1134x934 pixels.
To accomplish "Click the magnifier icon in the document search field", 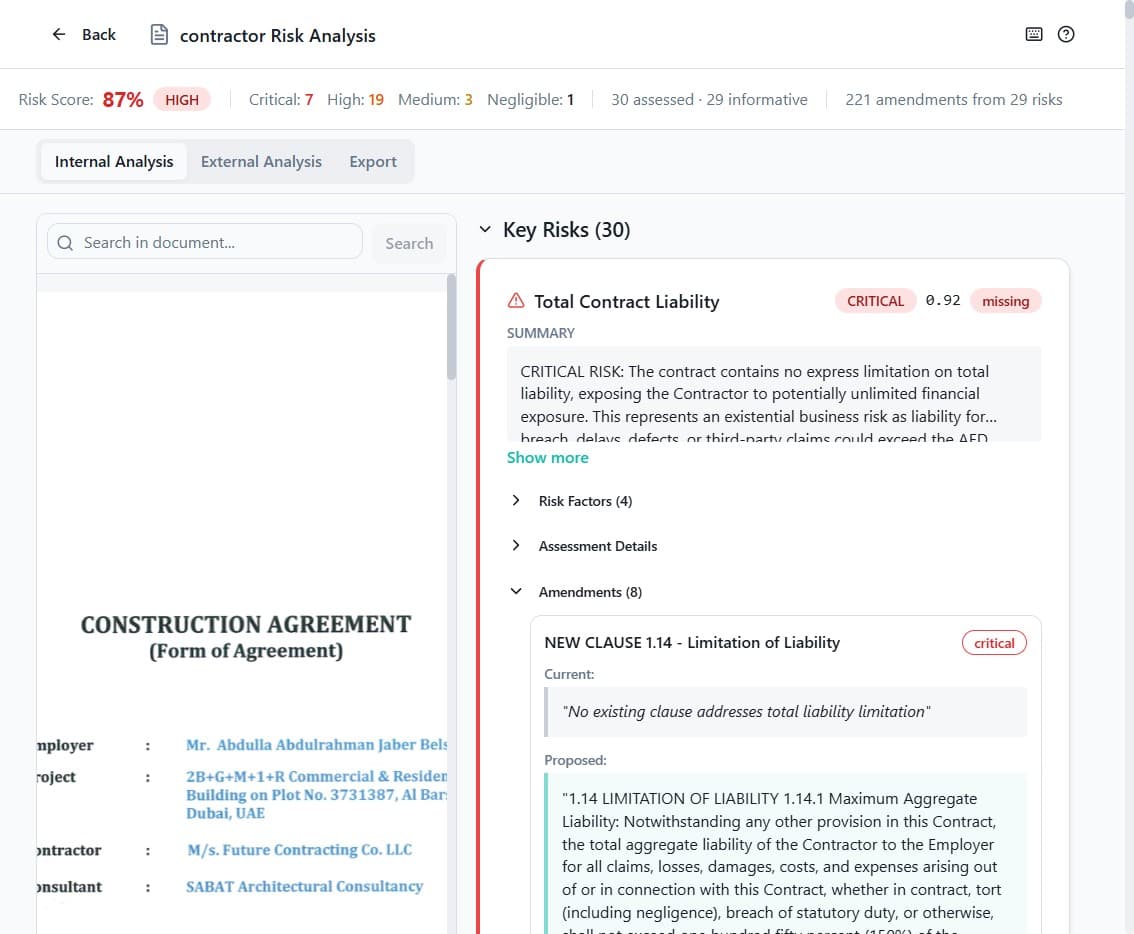I will point(64,242).
